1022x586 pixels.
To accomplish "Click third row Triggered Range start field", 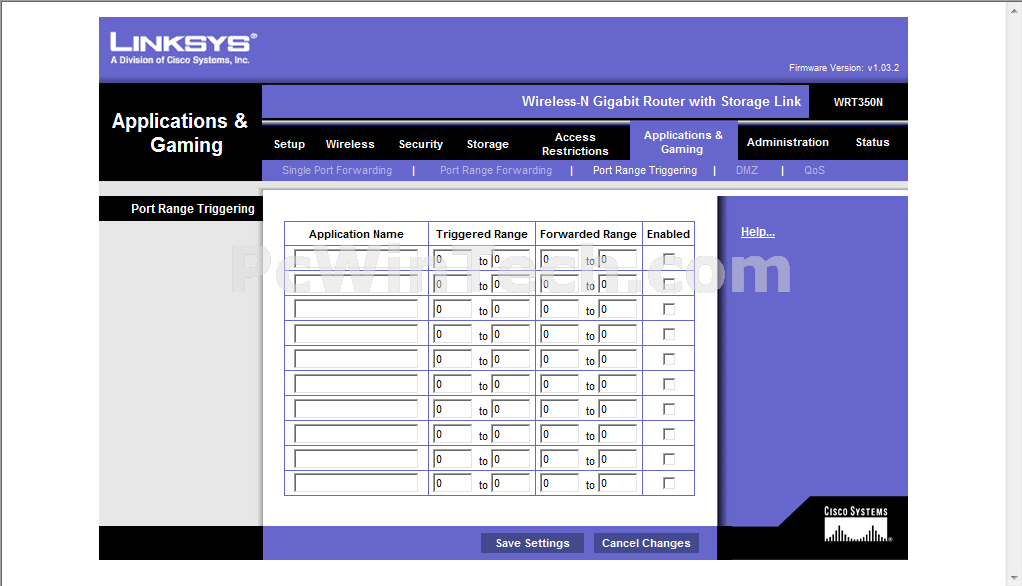I will pyautogui.click(x=452, y=308).
